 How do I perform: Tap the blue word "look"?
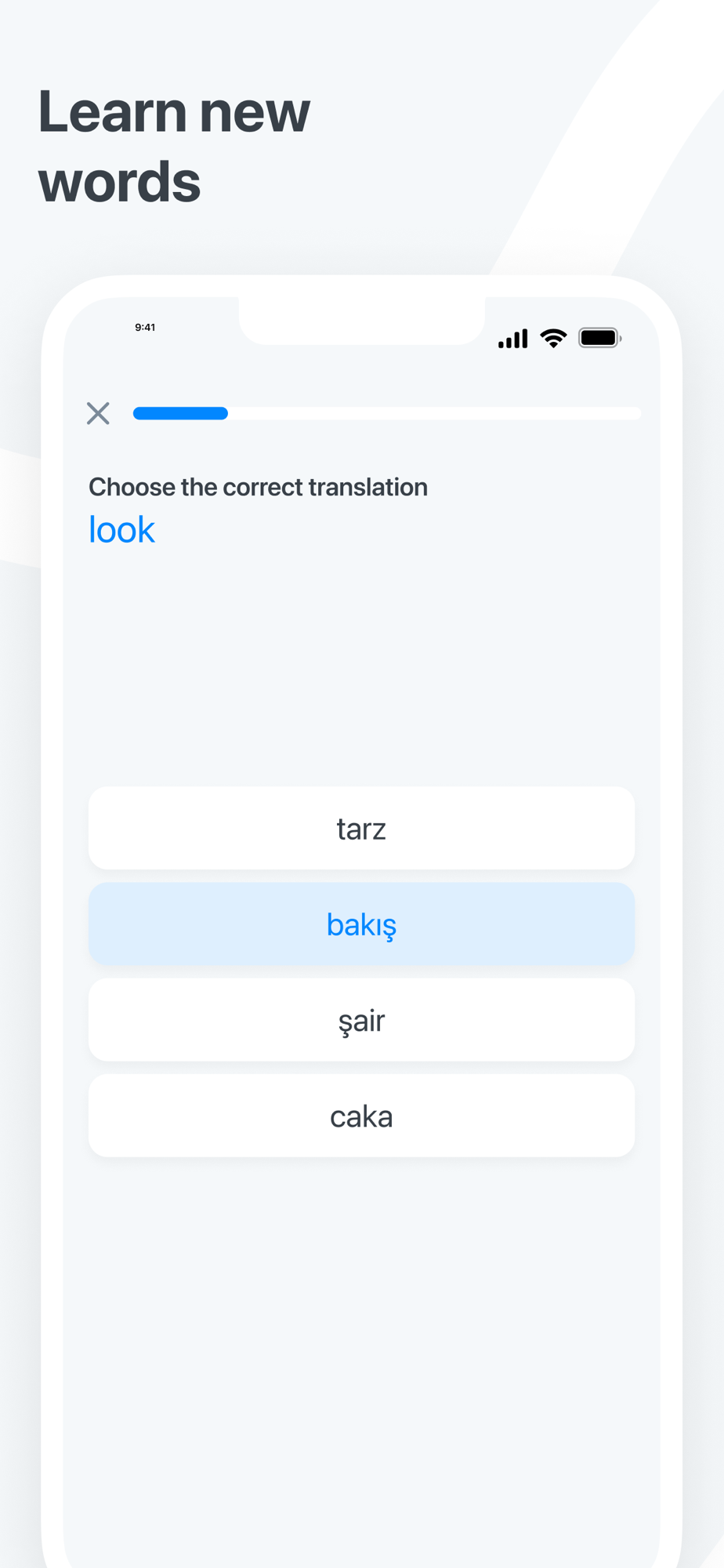[121, 530]
